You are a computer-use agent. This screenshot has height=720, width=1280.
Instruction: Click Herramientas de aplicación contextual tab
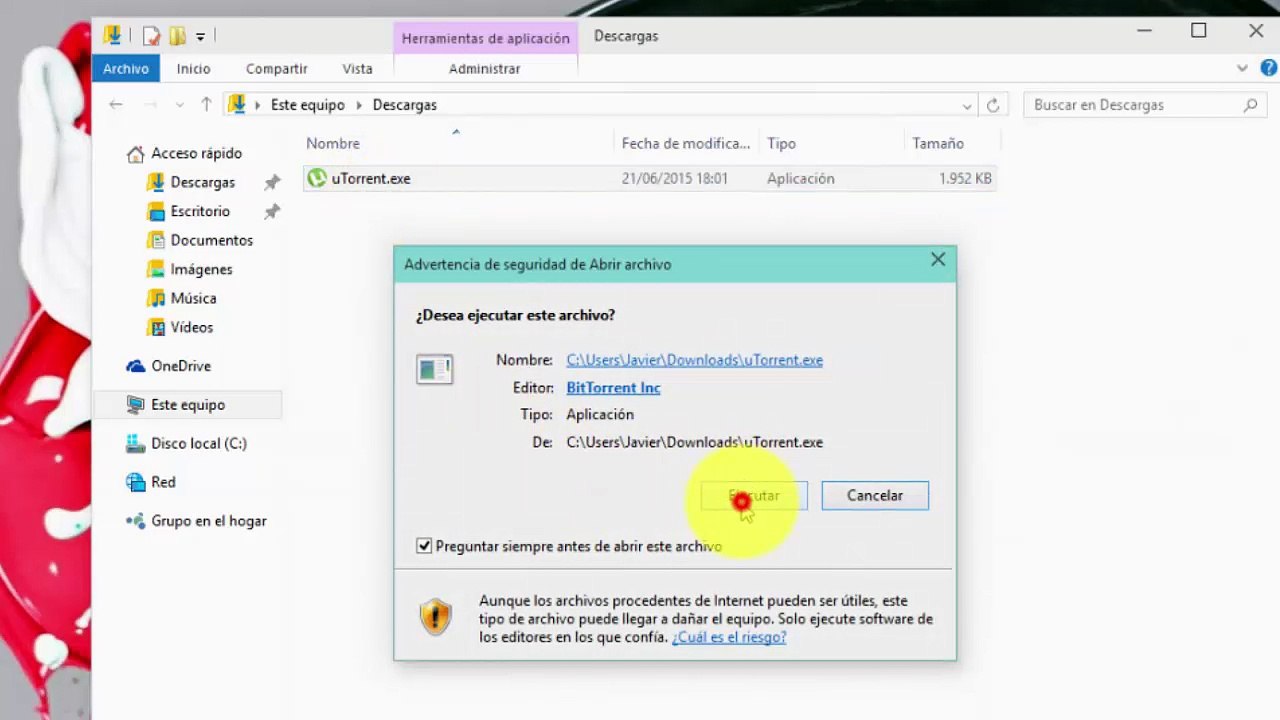point(486,38)
